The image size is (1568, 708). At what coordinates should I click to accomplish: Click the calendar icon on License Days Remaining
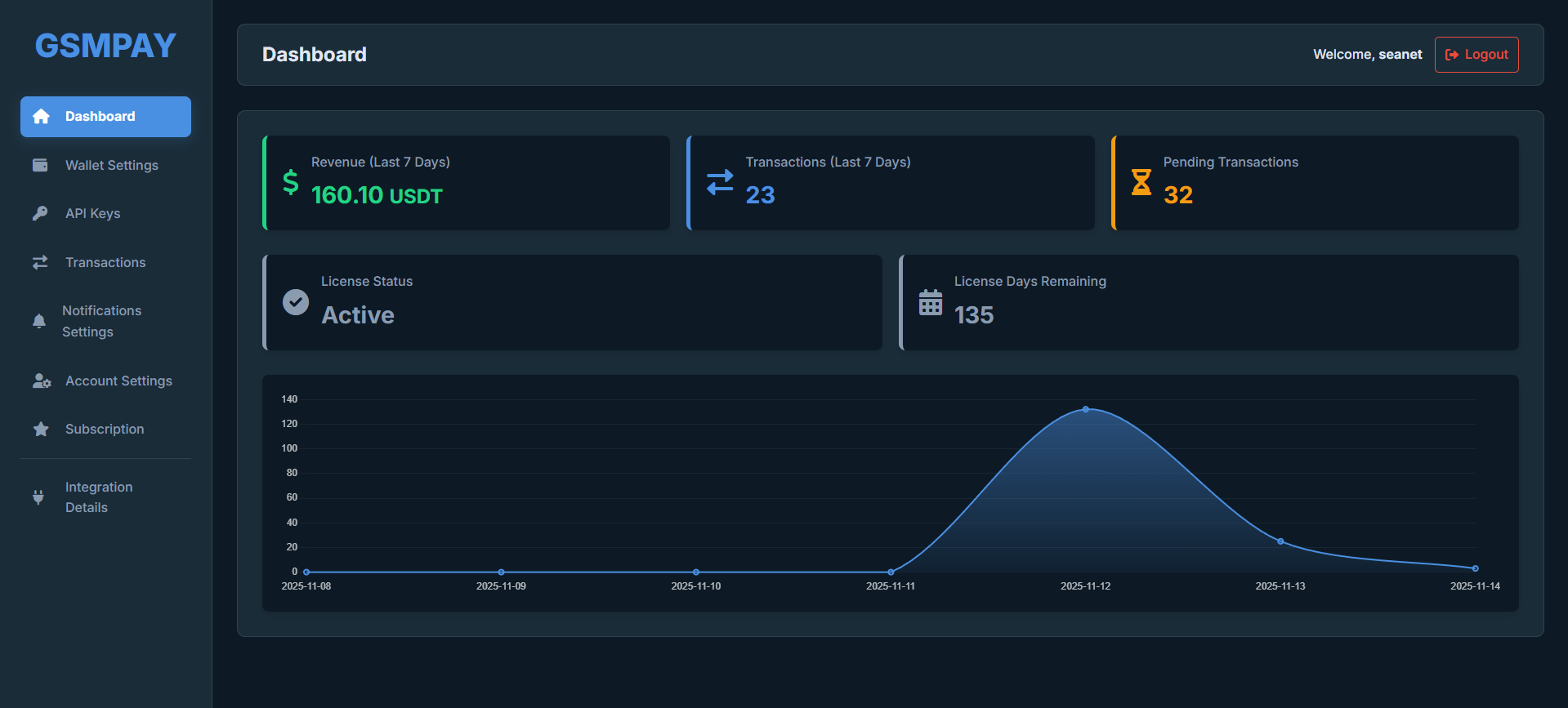[930, 302]
